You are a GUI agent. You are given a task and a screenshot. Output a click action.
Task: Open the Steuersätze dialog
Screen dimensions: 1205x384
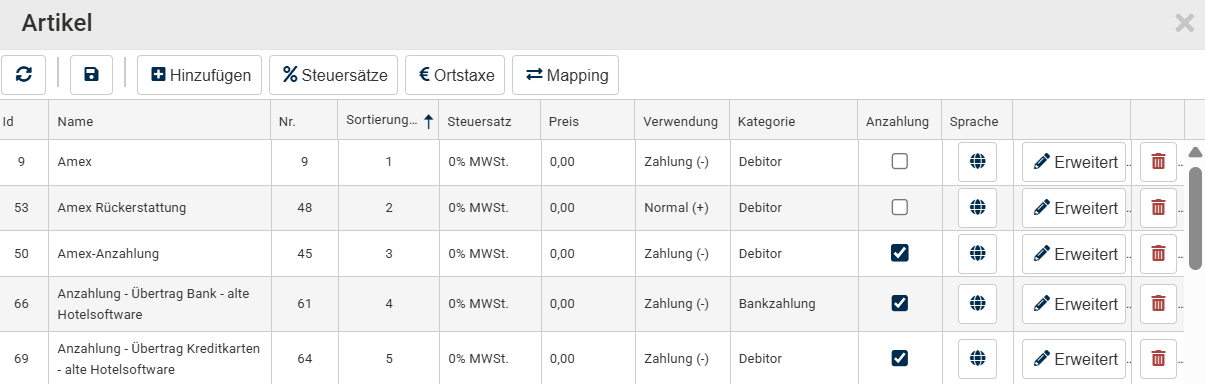pyautogui.click(x=334, y=75)
